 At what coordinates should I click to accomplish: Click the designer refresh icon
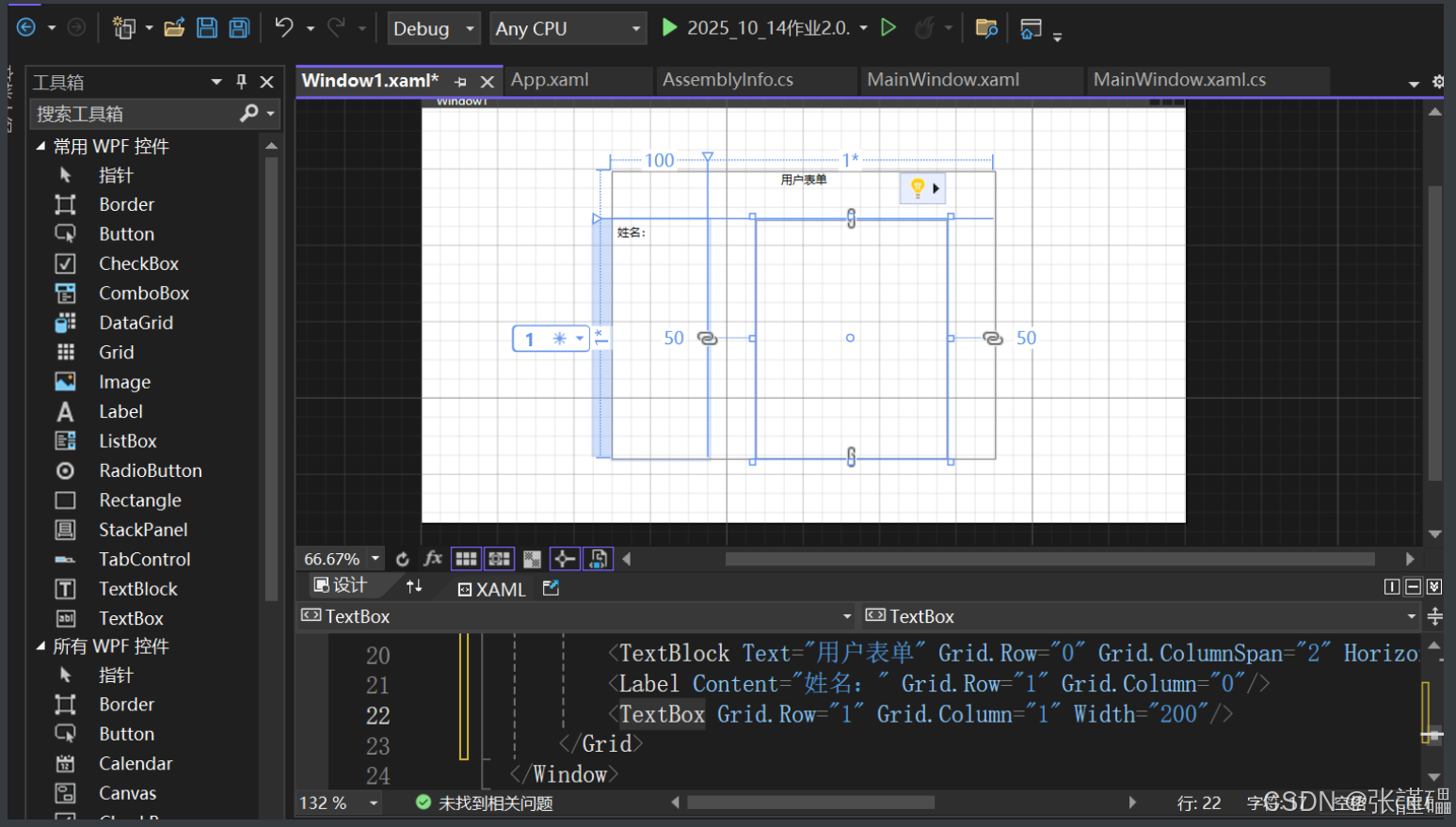point(403,559)
